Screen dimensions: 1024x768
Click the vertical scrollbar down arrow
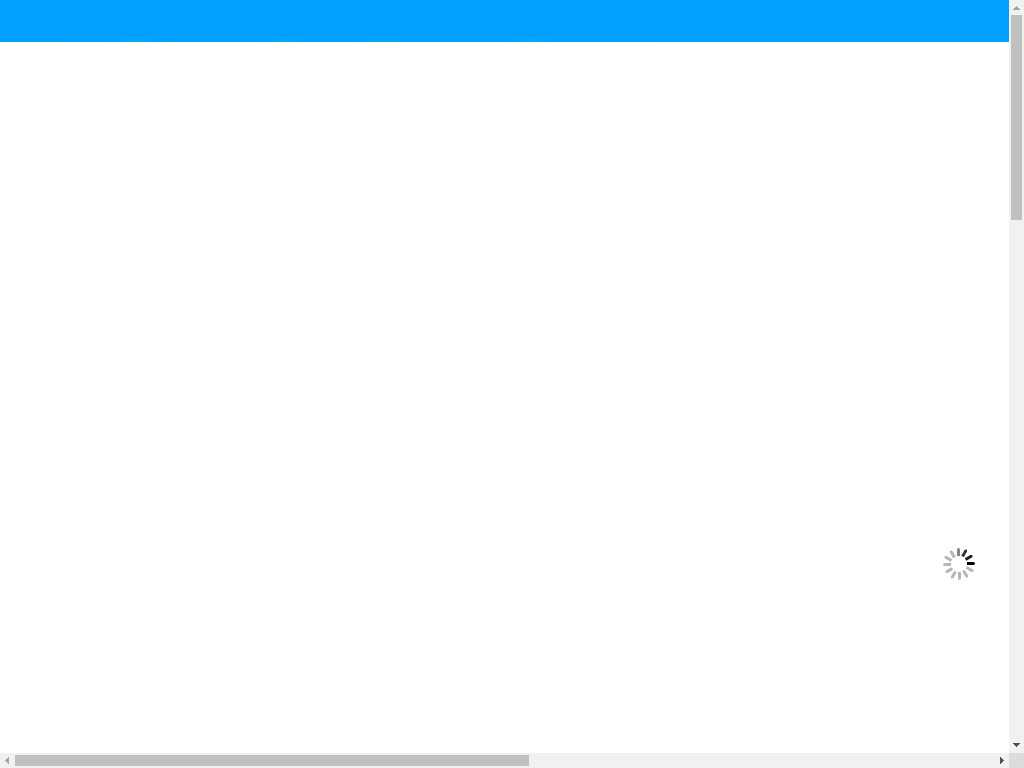coord(1016,745)
